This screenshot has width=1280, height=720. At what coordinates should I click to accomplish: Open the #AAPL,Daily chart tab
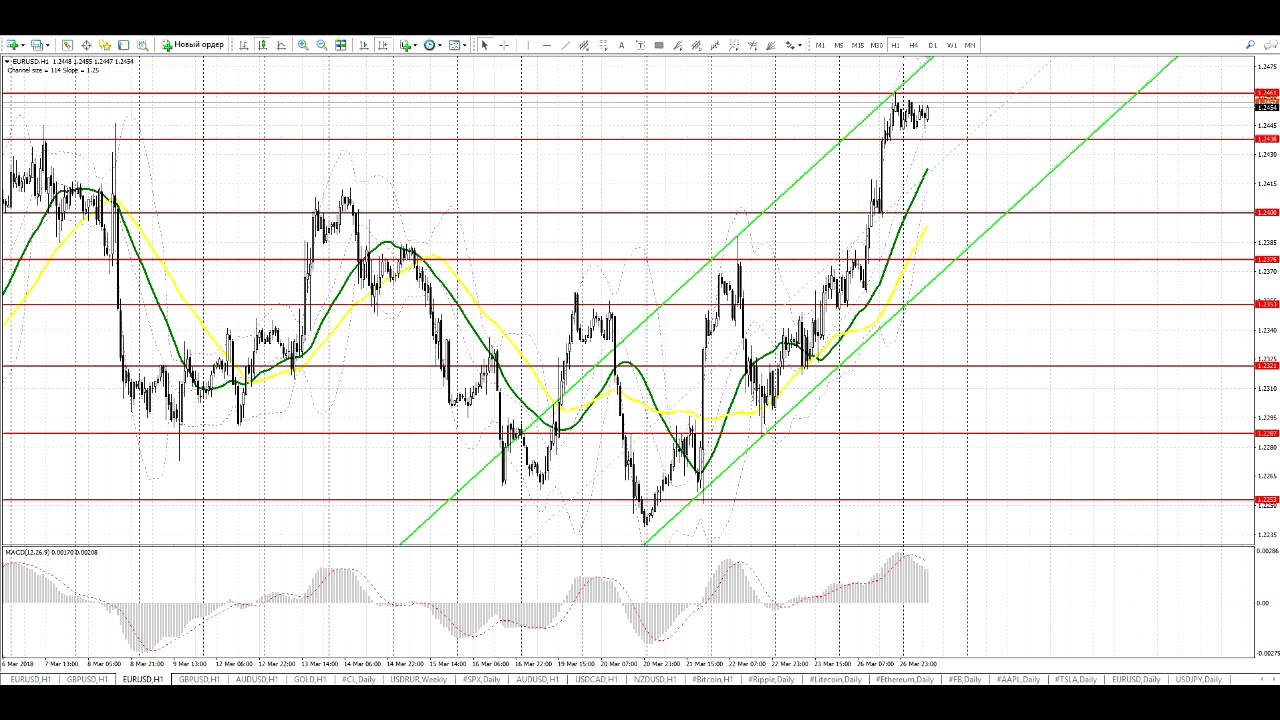[1018, 679]
